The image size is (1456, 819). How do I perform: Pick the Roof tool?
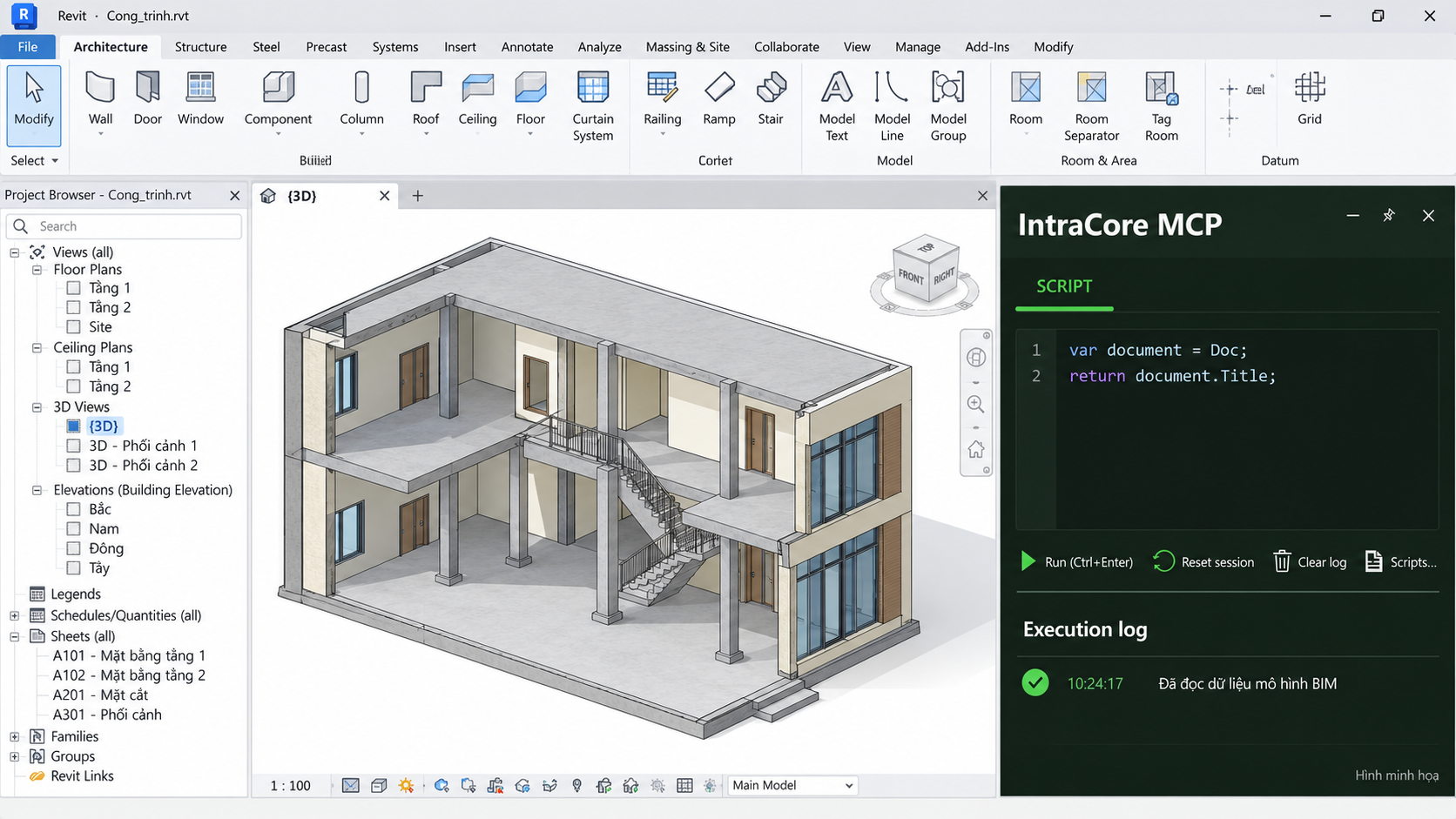426,102
